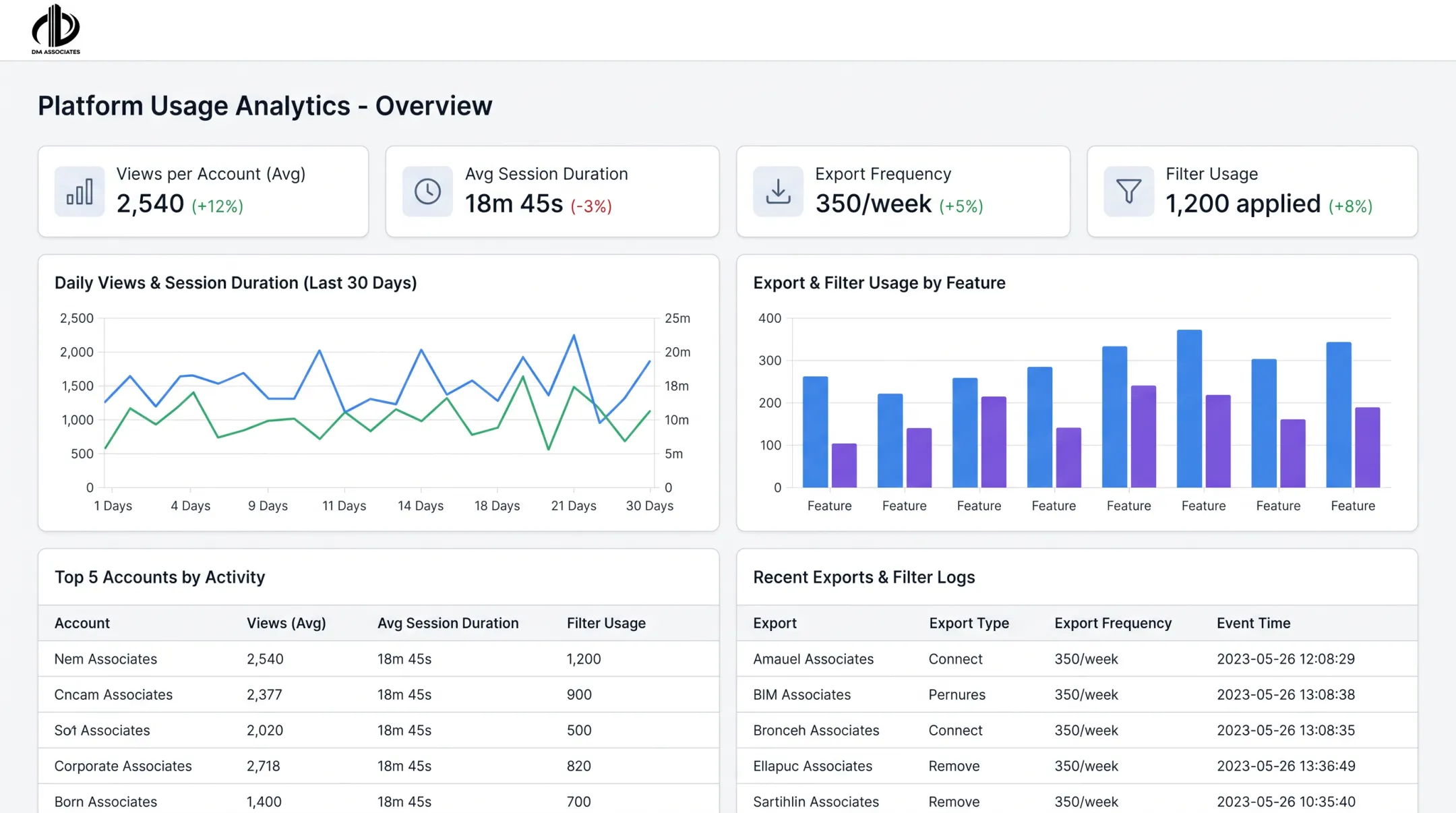Select the Amauel Associates export row
This screenshot has height=813, width=1456.
(1076, 659)
